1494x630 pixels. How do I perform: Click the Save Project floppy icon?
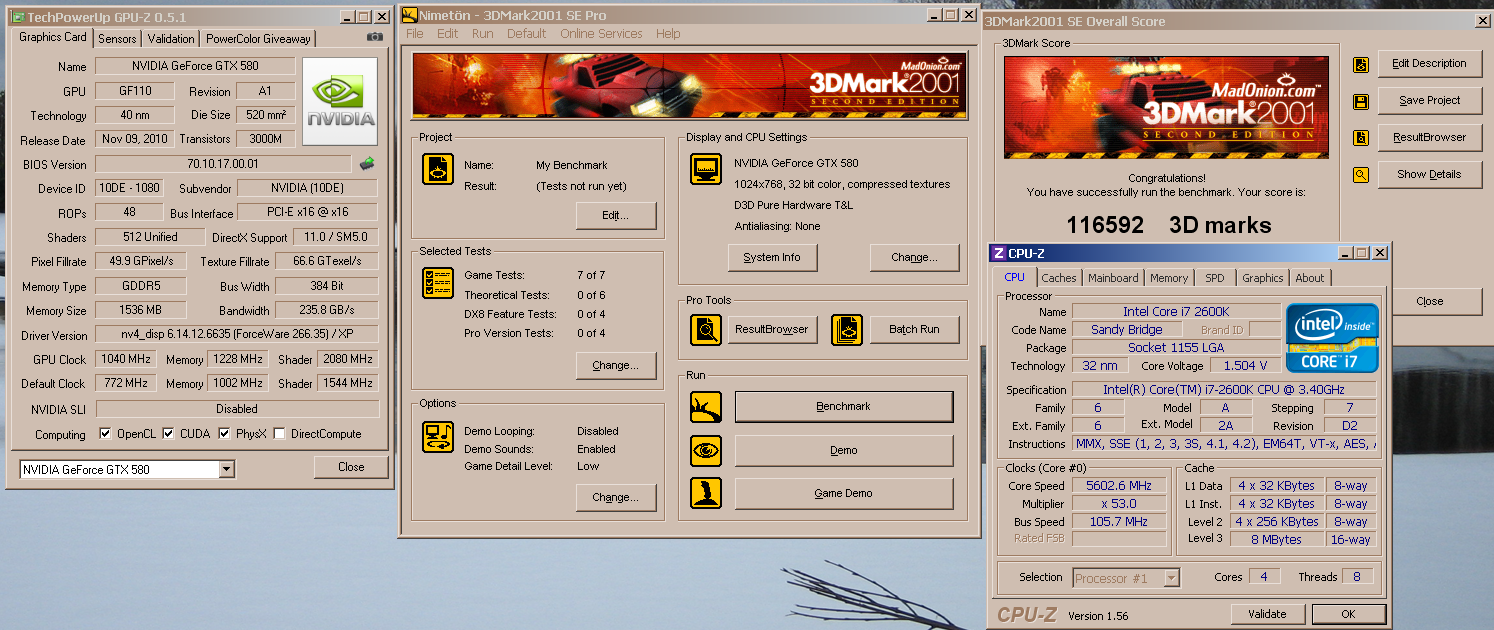pyautogui.click(x=1360, y=101)
